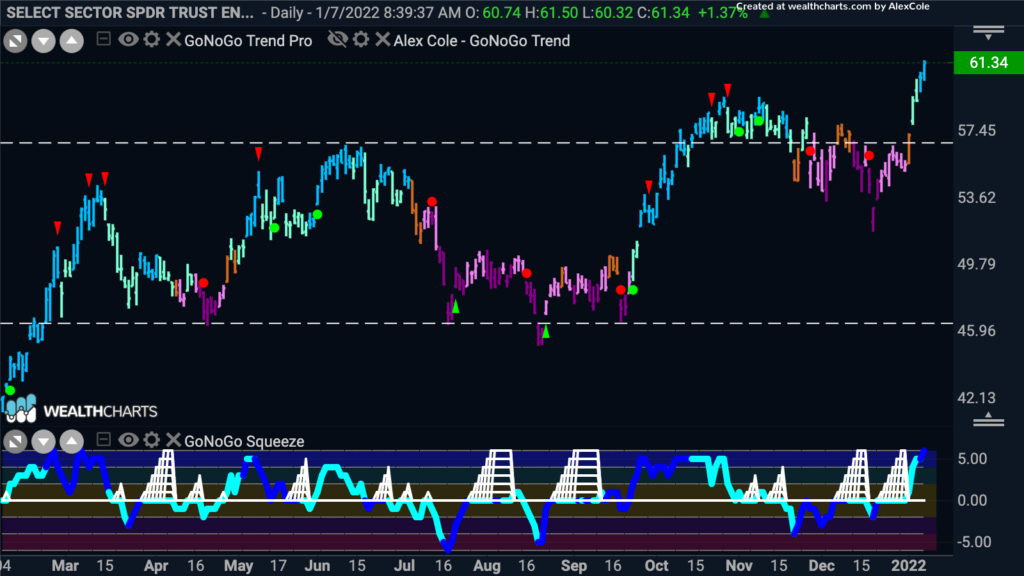Click the Aug label on the date axis
Screen dimensions: 1024x576
click(x=487, y=566)
